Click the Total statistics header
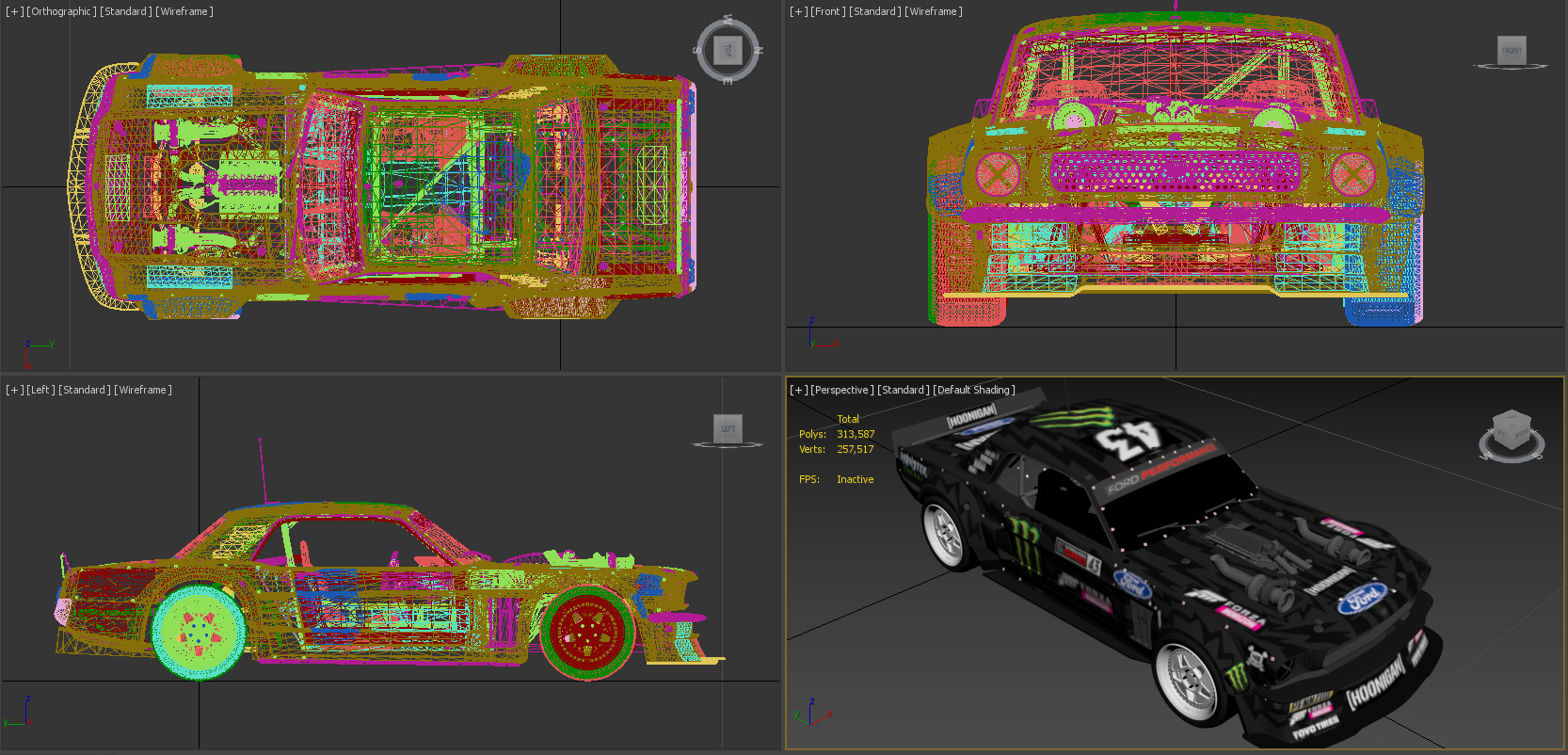 (848, 419)
